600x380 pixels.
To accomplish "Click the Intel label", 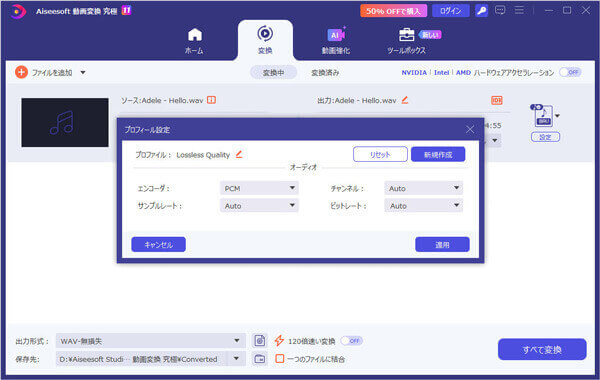I will 441,72.
